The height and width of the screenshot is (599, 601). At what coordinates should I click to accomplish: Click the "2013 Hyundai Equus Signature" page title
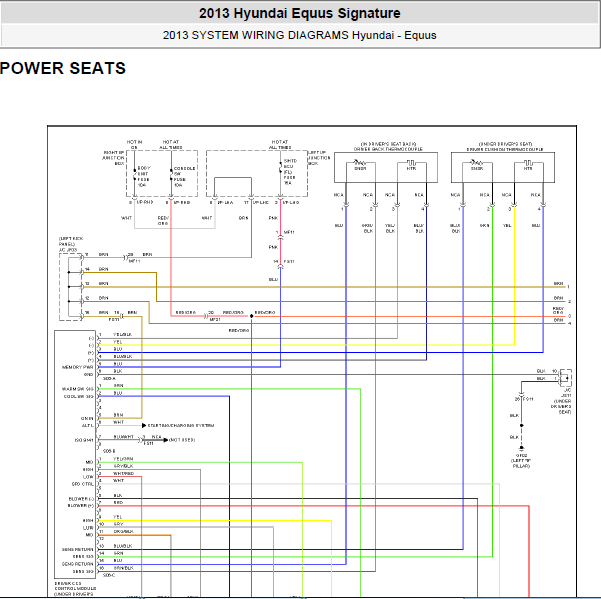tap(299, 13)
